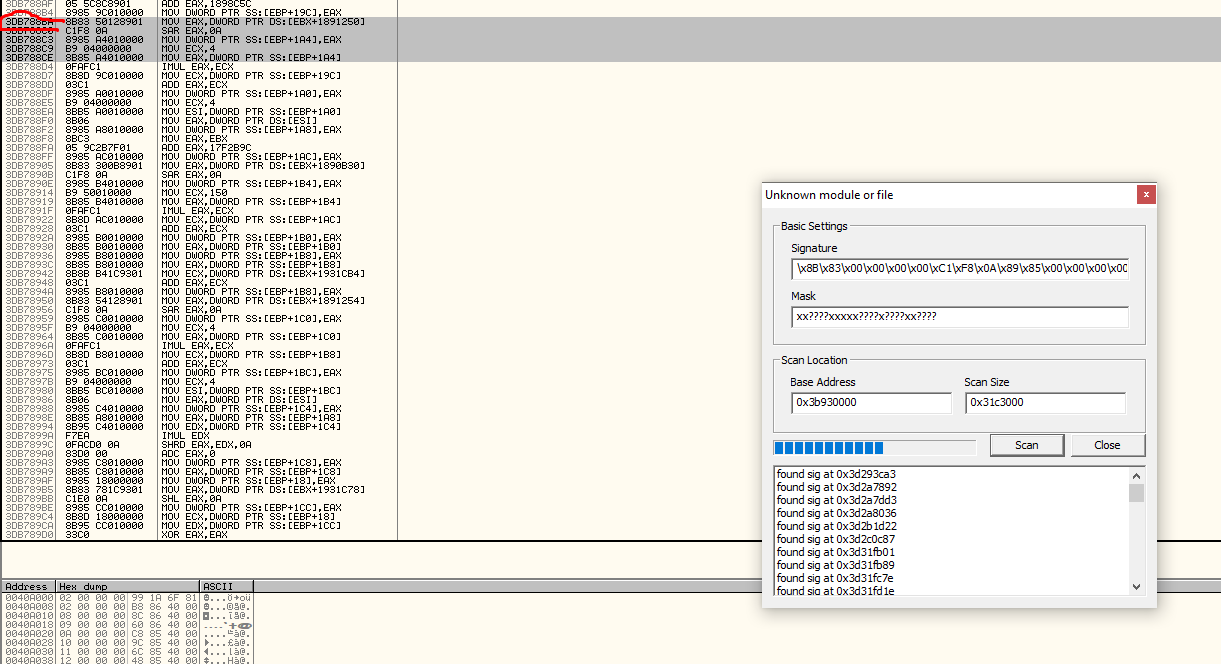Click the results list scroll down arrow
Viewport: 1221px width, 664px height.
tap(1136, 587)
